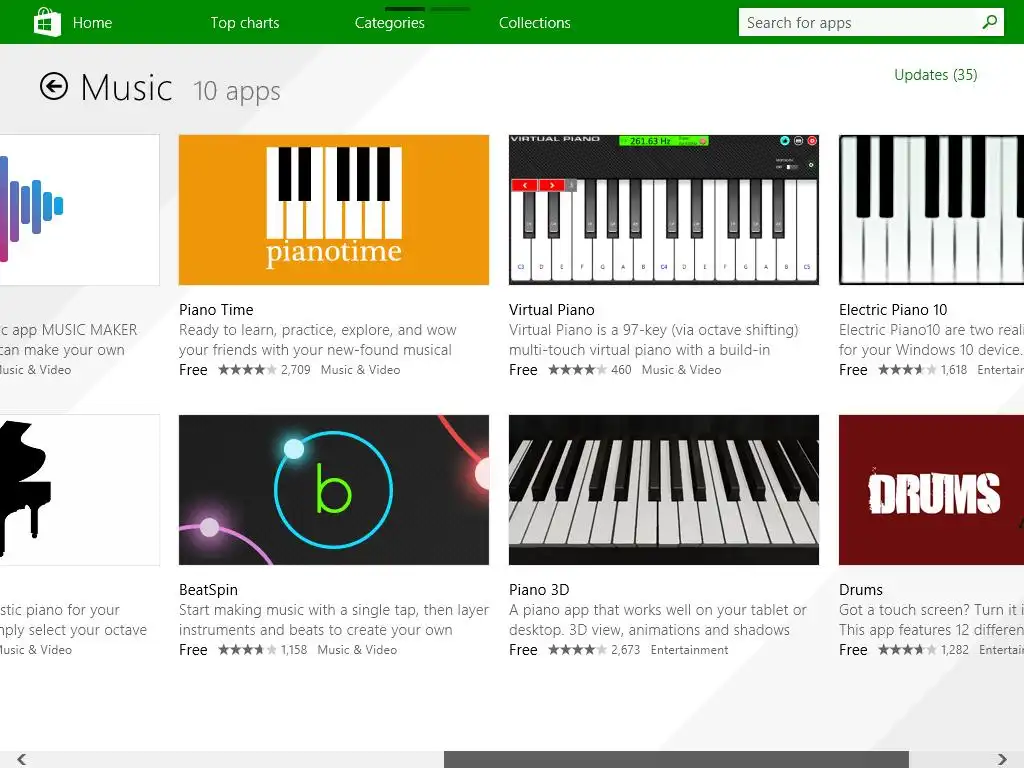Image resolution: width=1024 pixels, height=768 pixels.
Task: Click the Search for apps field
Action: tap(871, 22)
